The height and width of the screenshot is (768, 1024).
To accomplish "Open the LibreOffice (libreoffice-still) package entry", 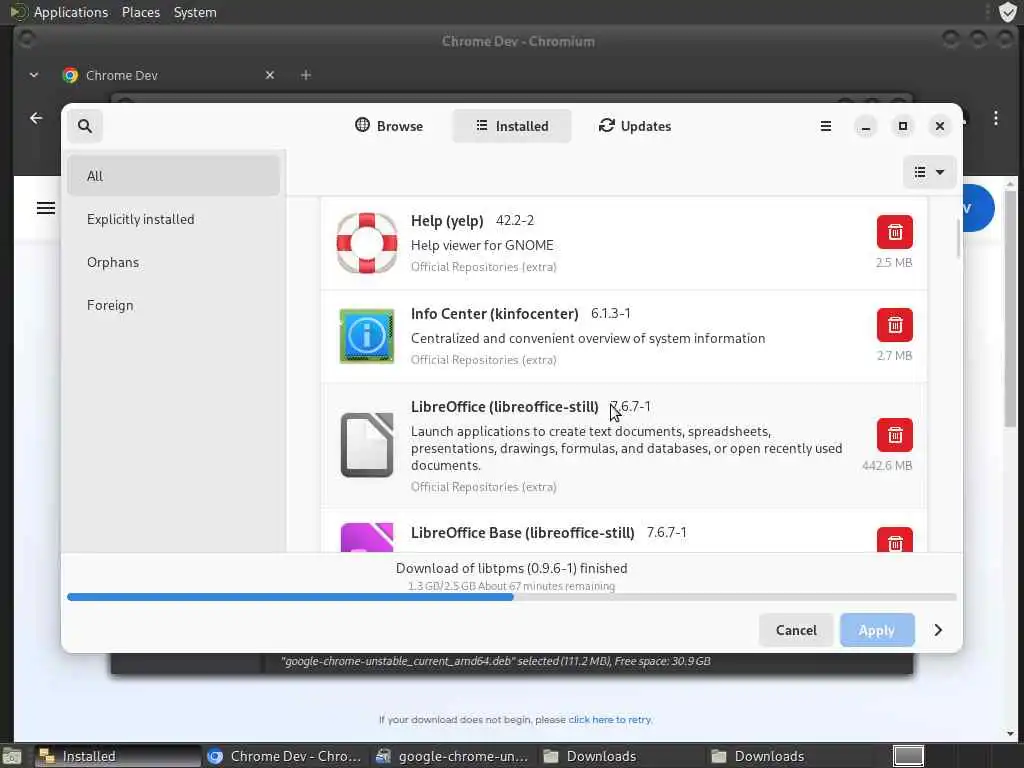I will [x=624, y=445].
